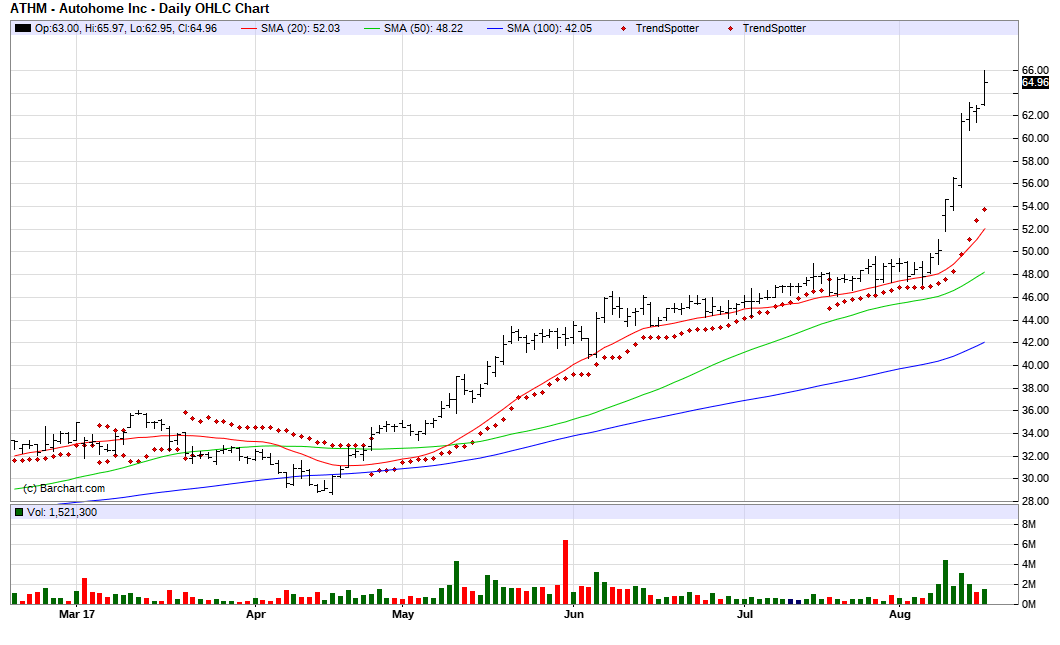This screenshot has width=1060, height=645.
Task: Click the 62.00 price axis label
Action: click(1035, 116)
